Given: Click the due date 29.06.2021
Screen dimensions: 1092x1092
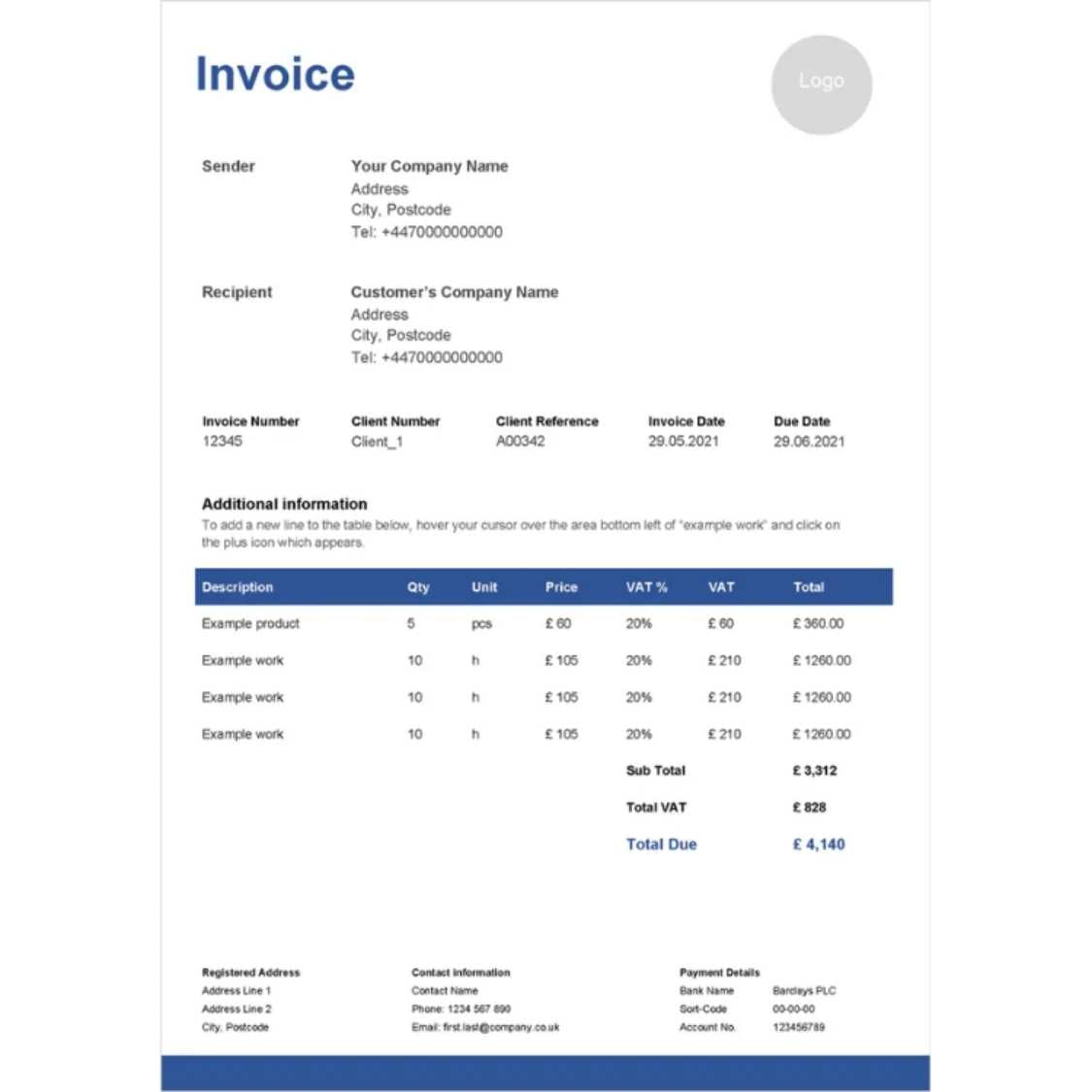Looking at the screenshot, I should click(x=809, y=442).
